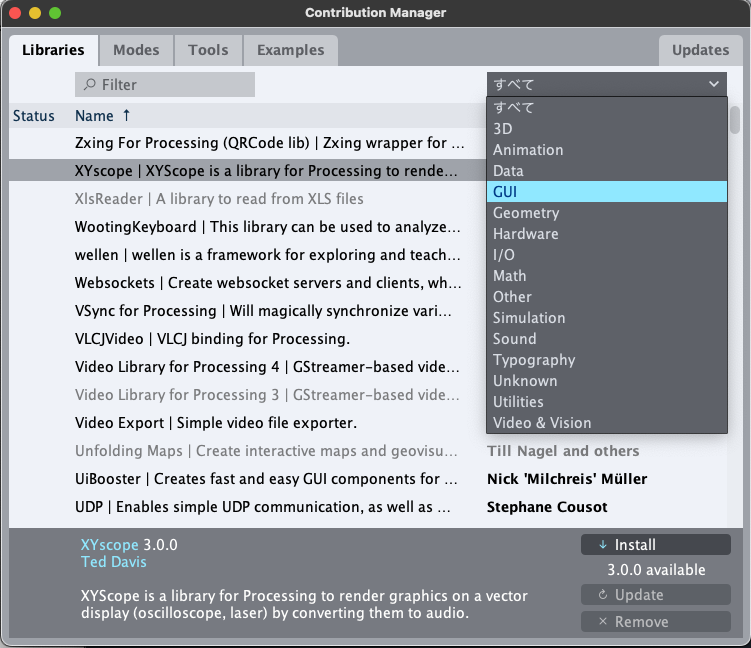This screenshot has height=648, width=751.
Task: Click the XYscope library title link
Action: 109,545
